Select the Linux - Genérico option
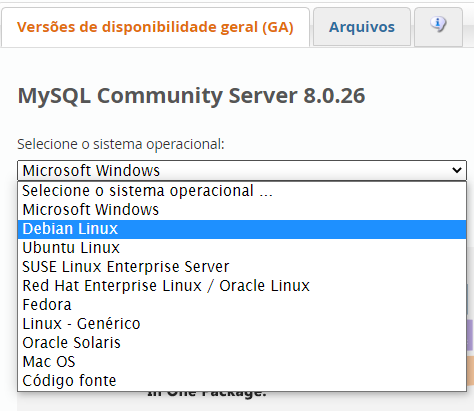The width and height of the screenshot is (474, 411). (242, 324)
